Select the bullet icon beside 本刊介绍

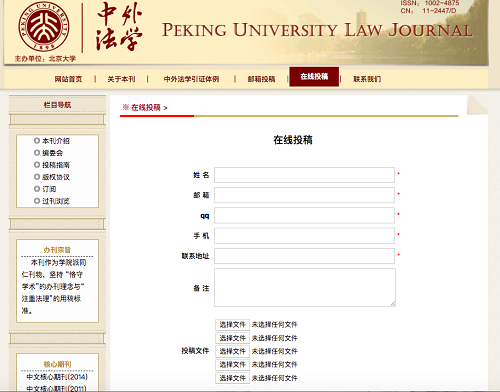(x=37, y=141)
